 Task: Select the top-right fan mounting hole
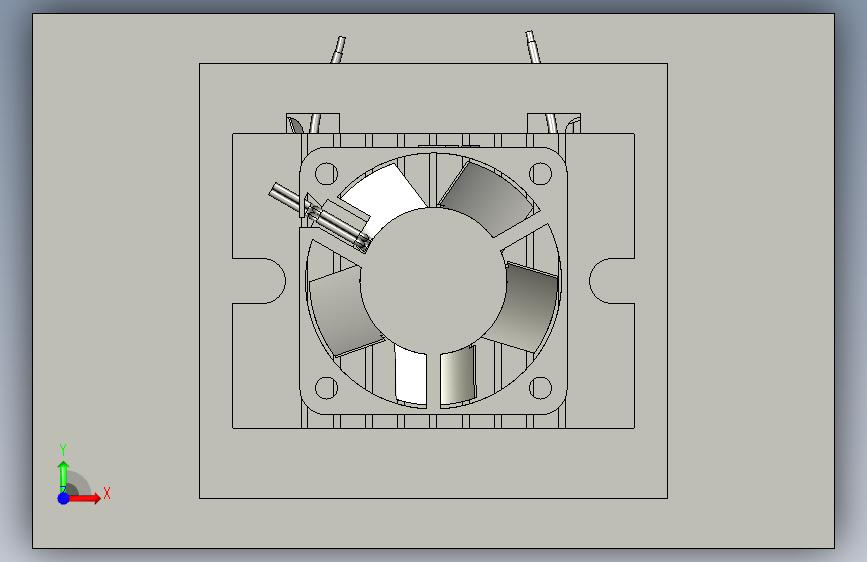540,173
